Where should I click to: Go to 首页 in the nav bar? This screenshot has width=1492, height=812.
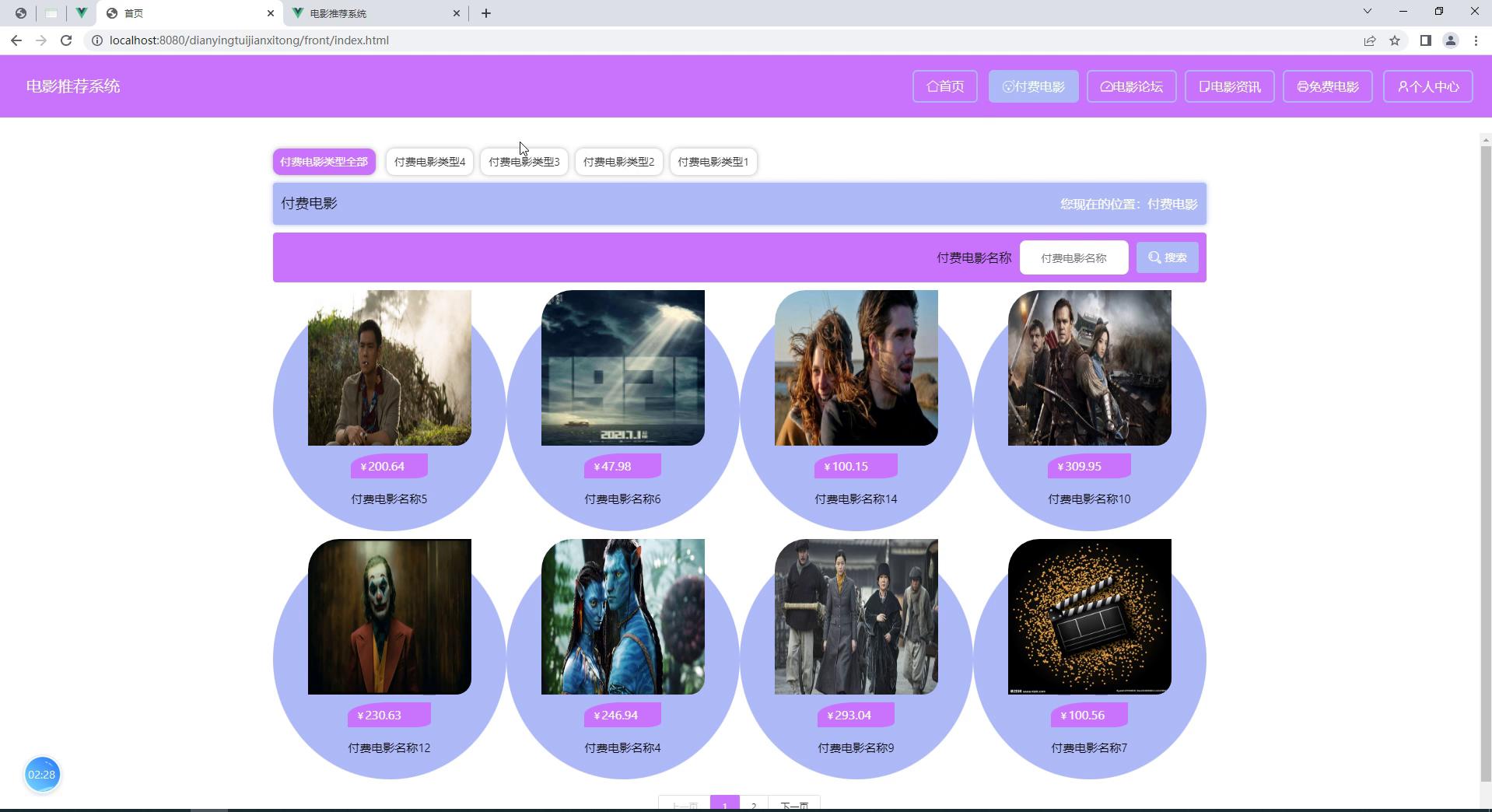pyautogui.click(x=945, y=86)
